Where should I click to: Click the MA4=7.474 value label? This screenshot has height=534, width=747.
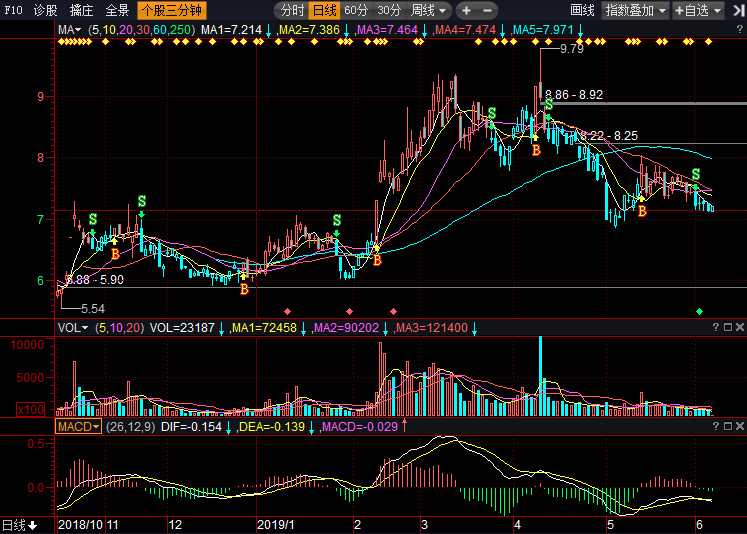click(465, 30)
